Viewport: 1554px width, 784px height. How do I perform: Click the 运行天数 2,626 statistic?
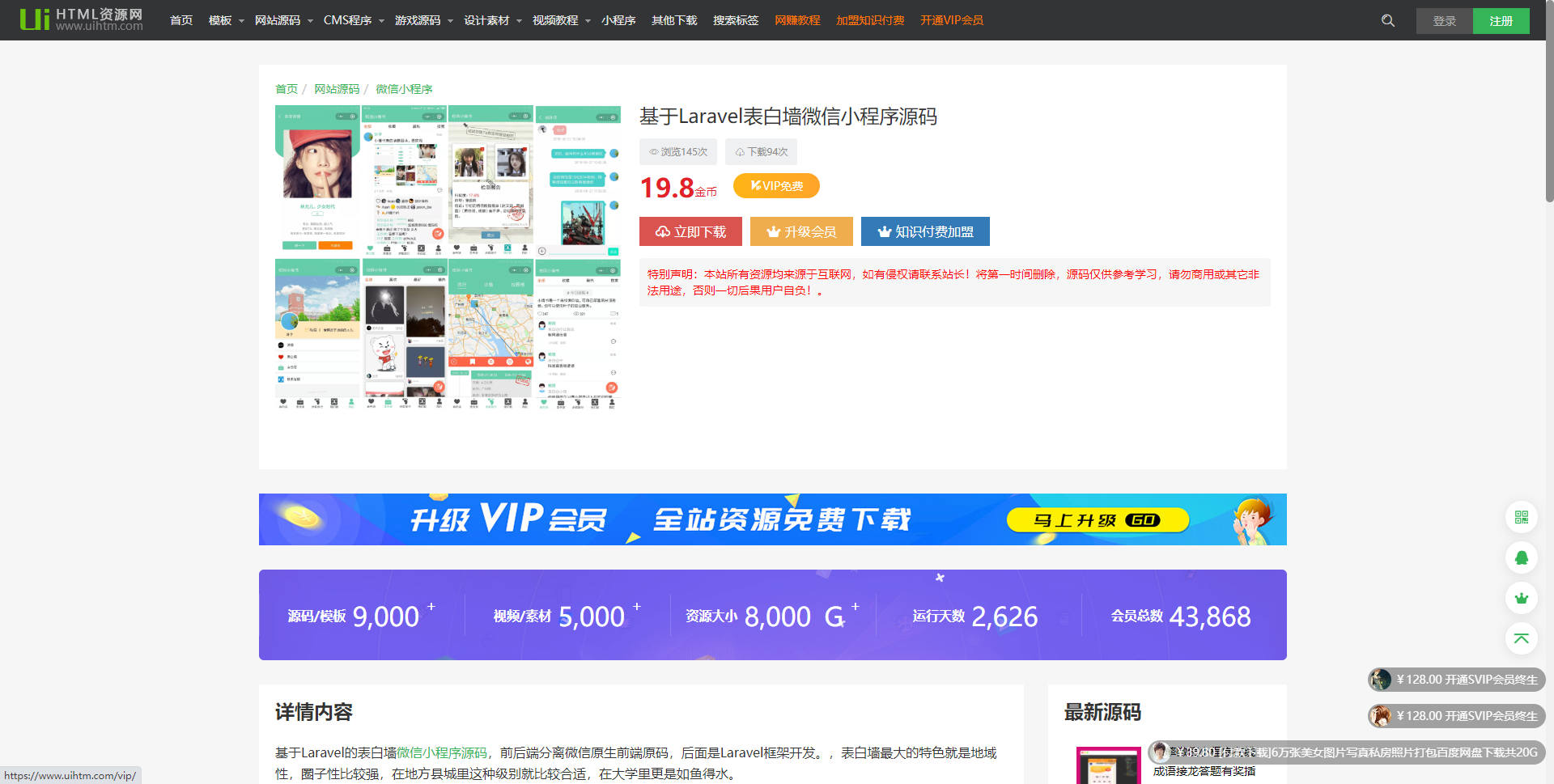975,617
